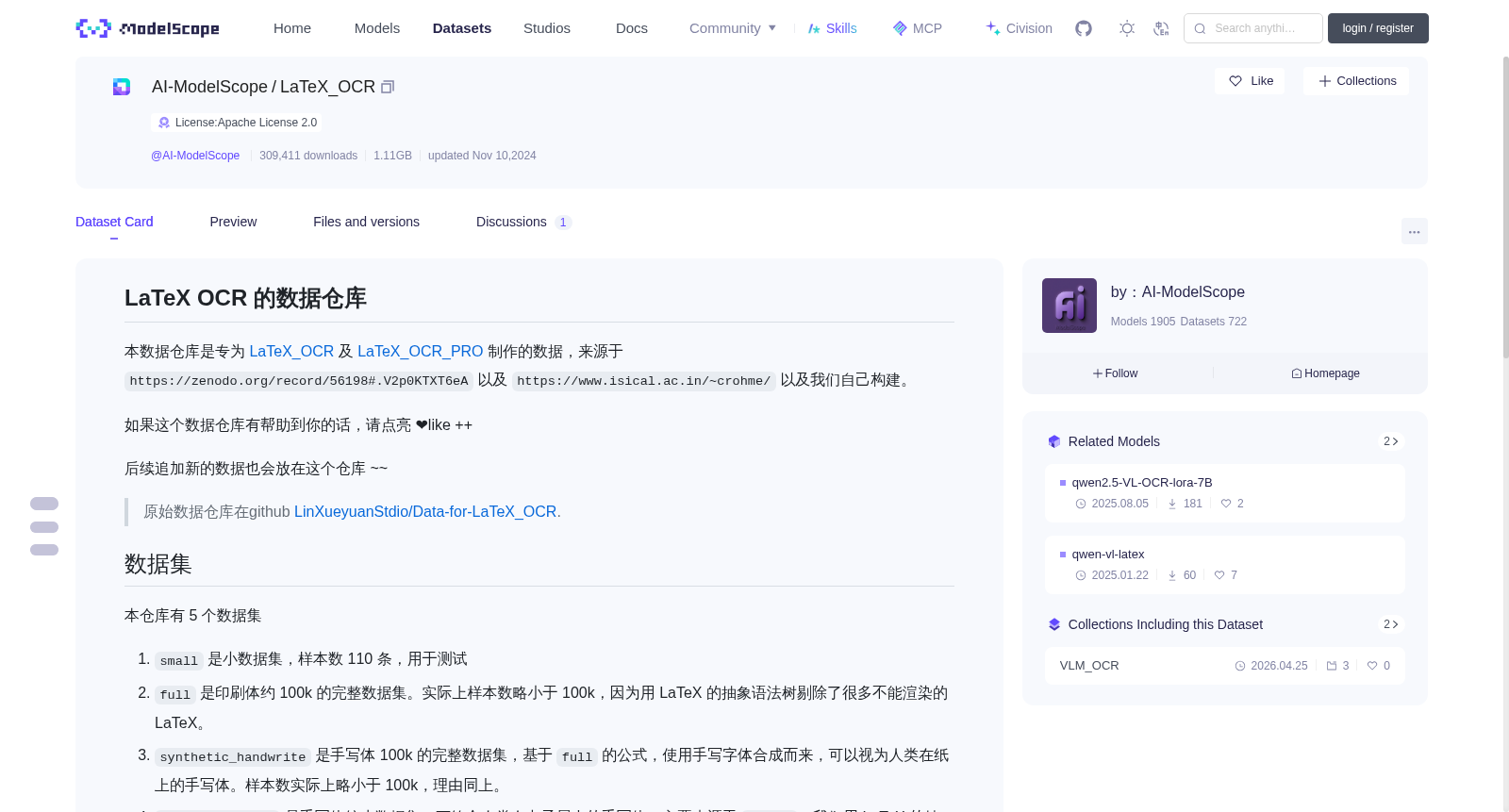Open the qwen-vl-latex model card
This screenshot has height=812, width=1509.
[x=1224, y=564]
